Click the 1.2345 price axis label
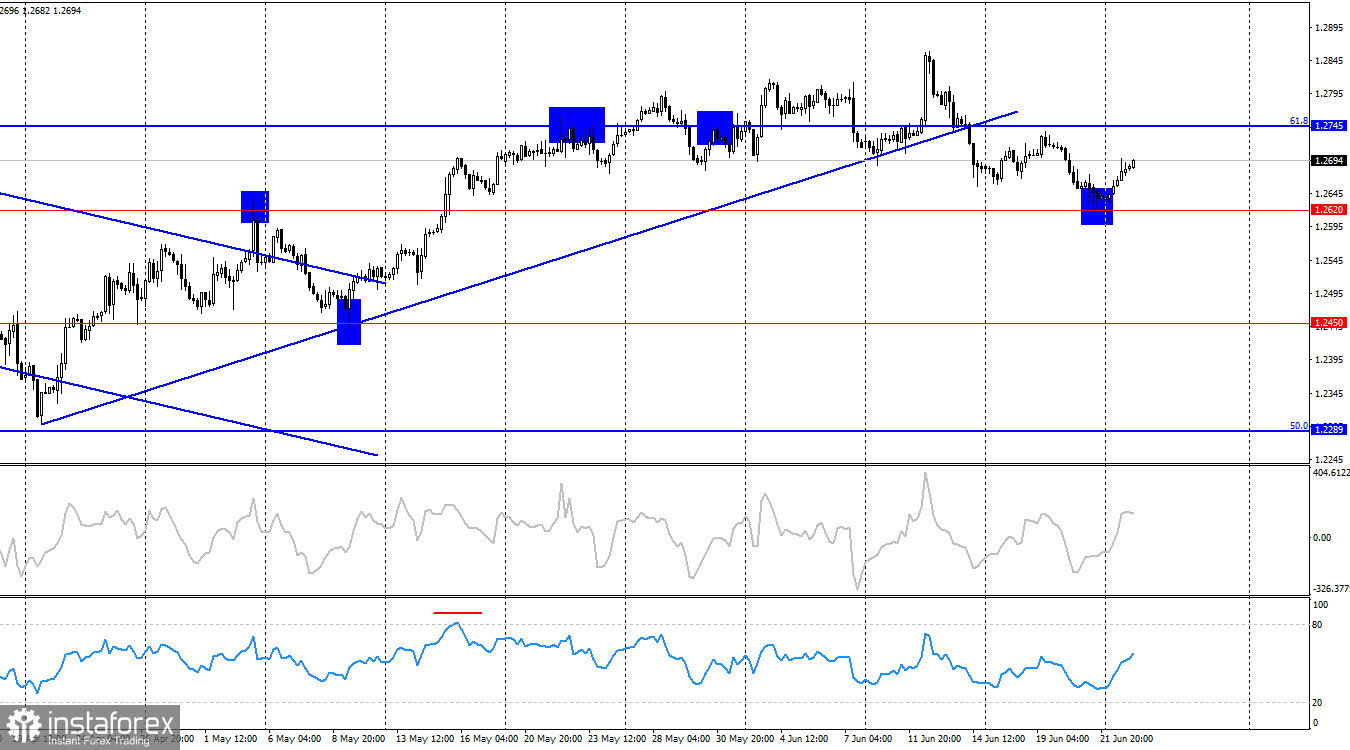Viewport: 1350px width, 750px height. click(x=1331, y=393)
